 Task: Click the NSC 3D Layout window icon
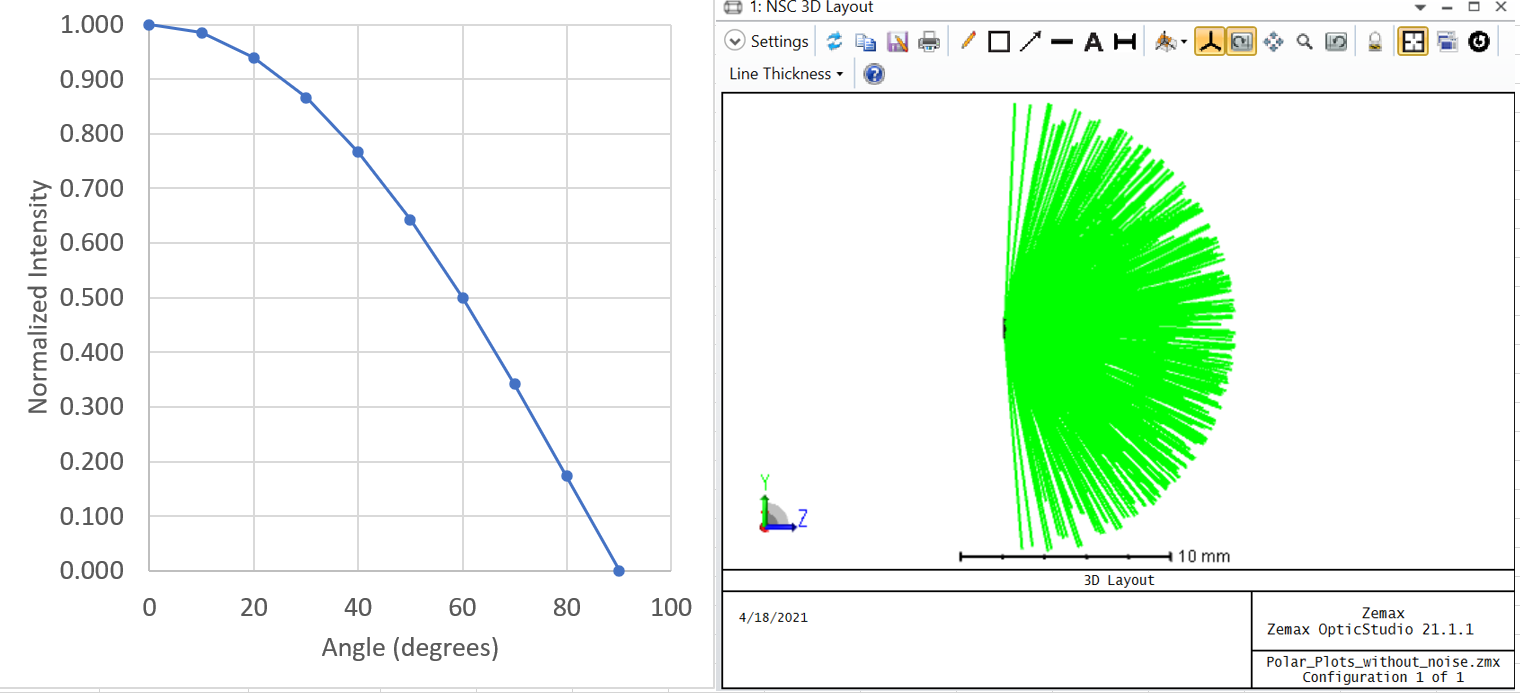(x=733, y=7)
